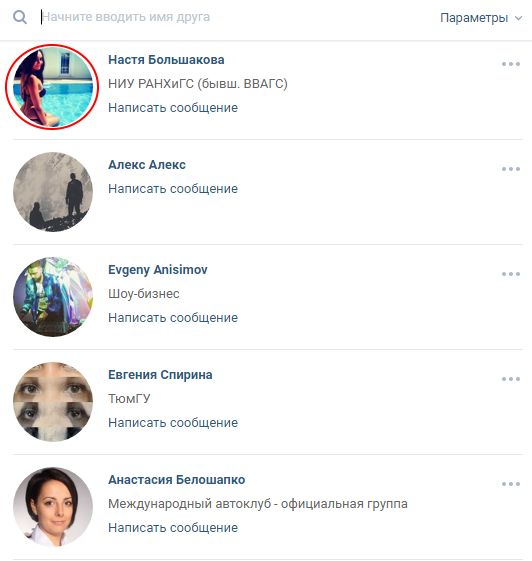Screen dimensions: 532x561
Task: Open Анастасия Белошапко's portrait avatar
Action: pos(53,507)
